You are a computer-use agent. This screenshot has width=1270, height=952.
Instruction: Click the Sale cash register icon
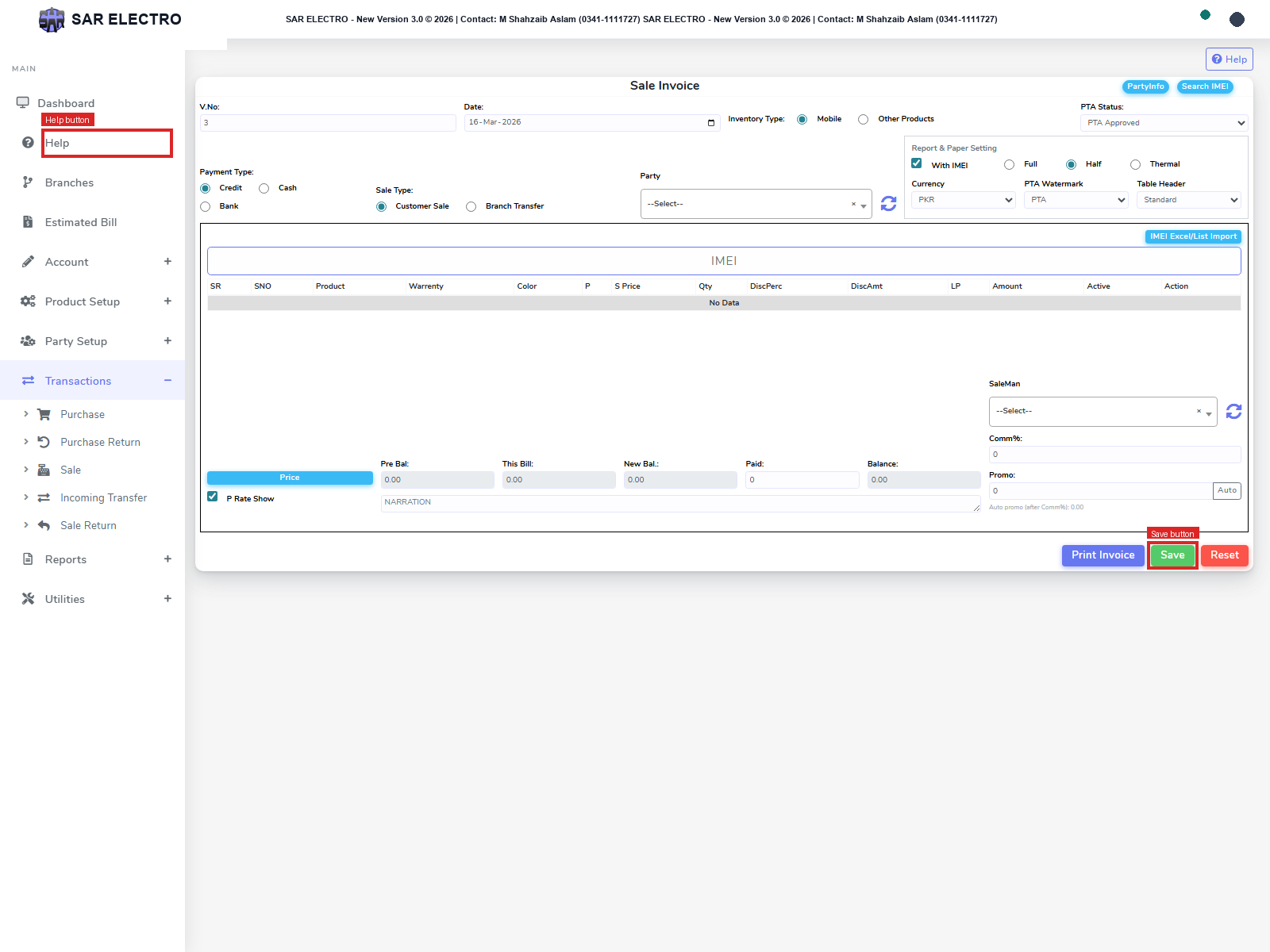pyautogui.click(x=44, y=470)
